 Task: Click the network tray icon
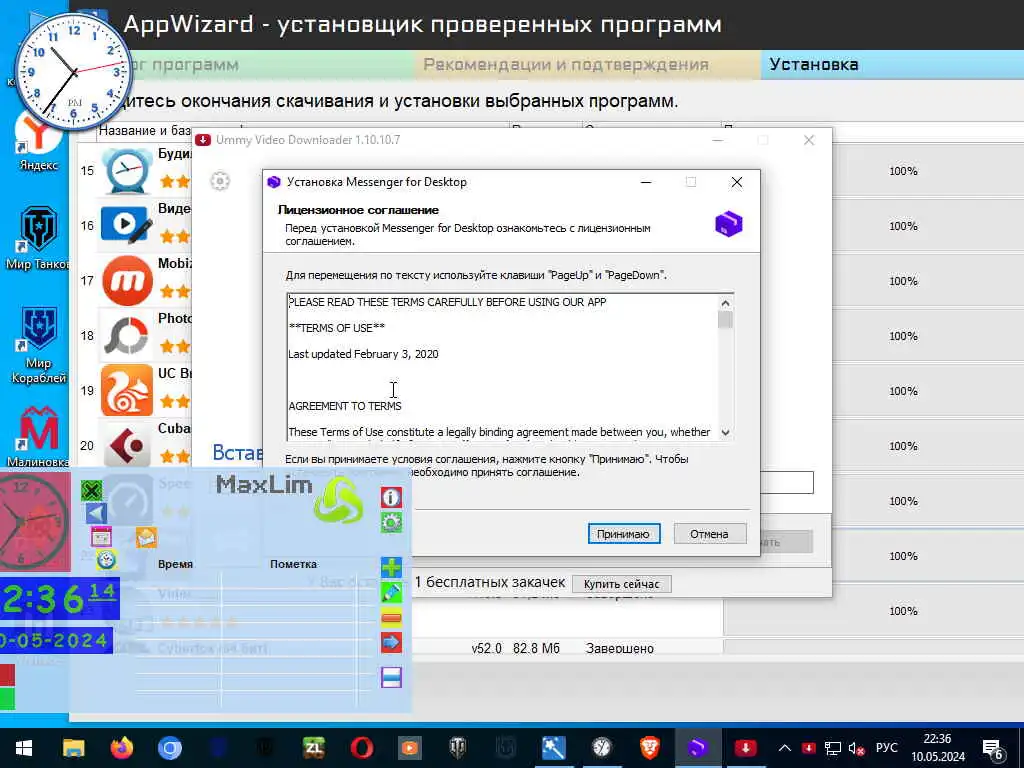[x=833, y=748]
